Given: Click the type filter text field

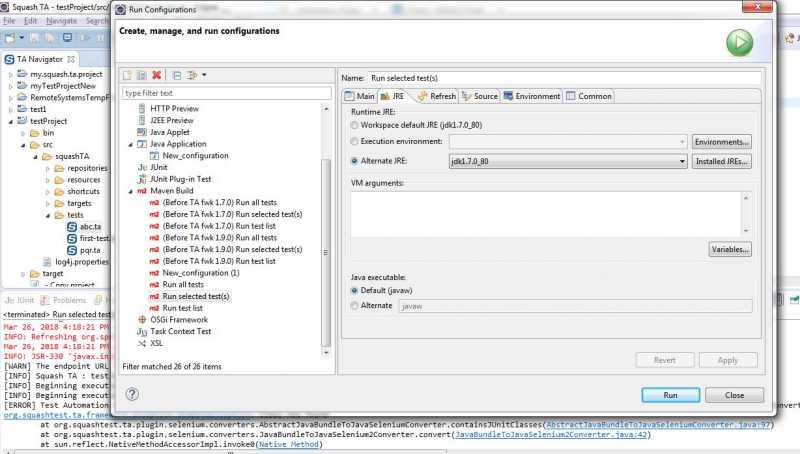Looking at the screenshot, I should 225,93.
